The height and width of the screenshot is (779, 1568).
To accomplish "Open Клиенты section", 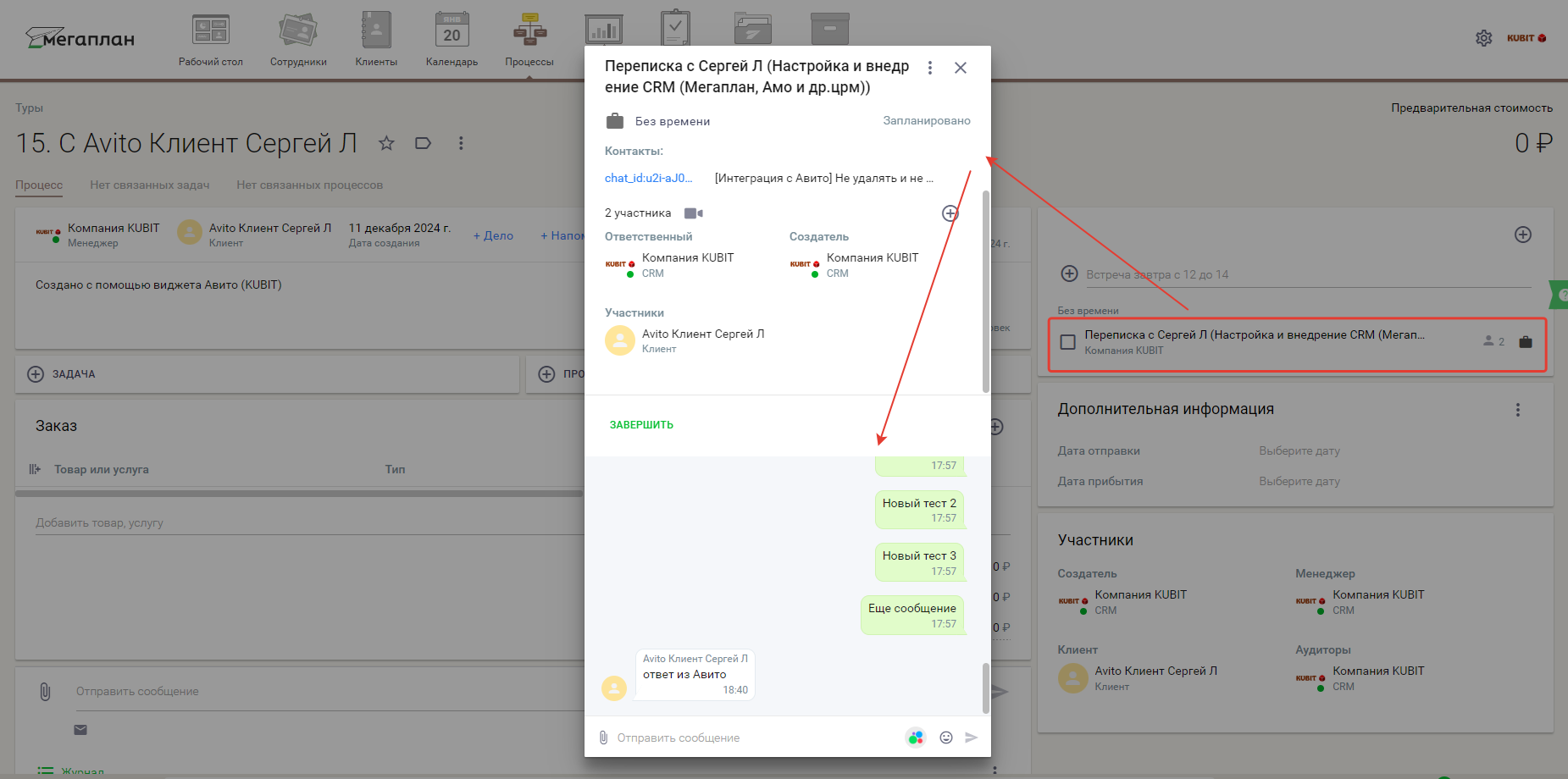I will click(376, 39).
